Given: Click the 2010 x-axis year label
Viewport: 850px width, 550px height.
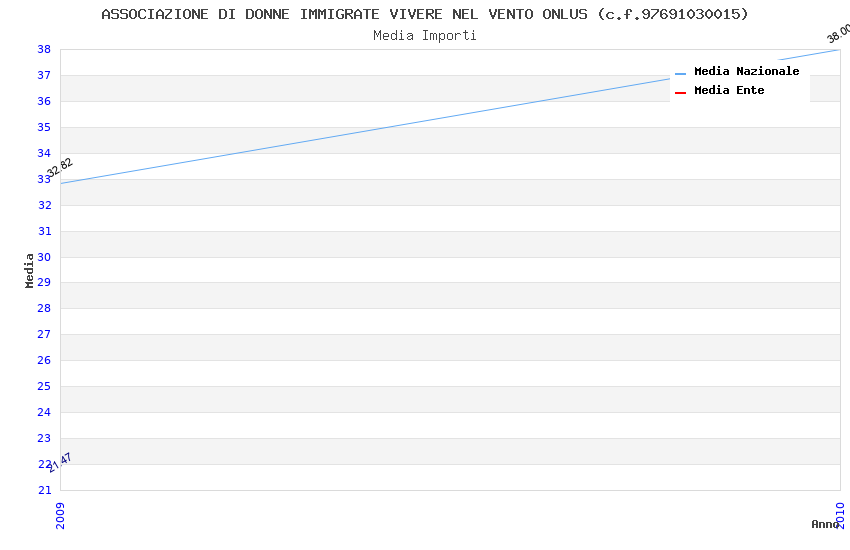Looking at the screenshot, I should click(840, 515).
